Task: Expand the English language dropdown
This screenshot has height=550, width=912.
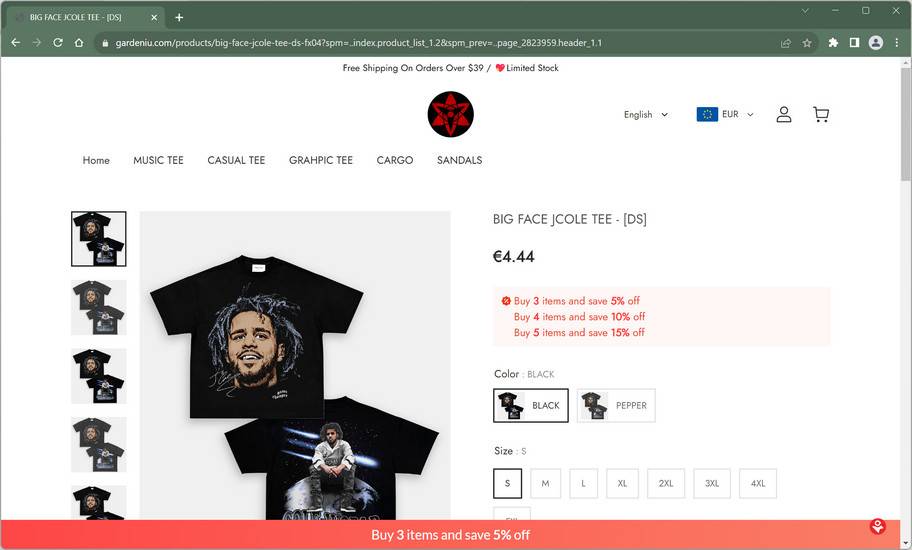Action: [646, 115]
